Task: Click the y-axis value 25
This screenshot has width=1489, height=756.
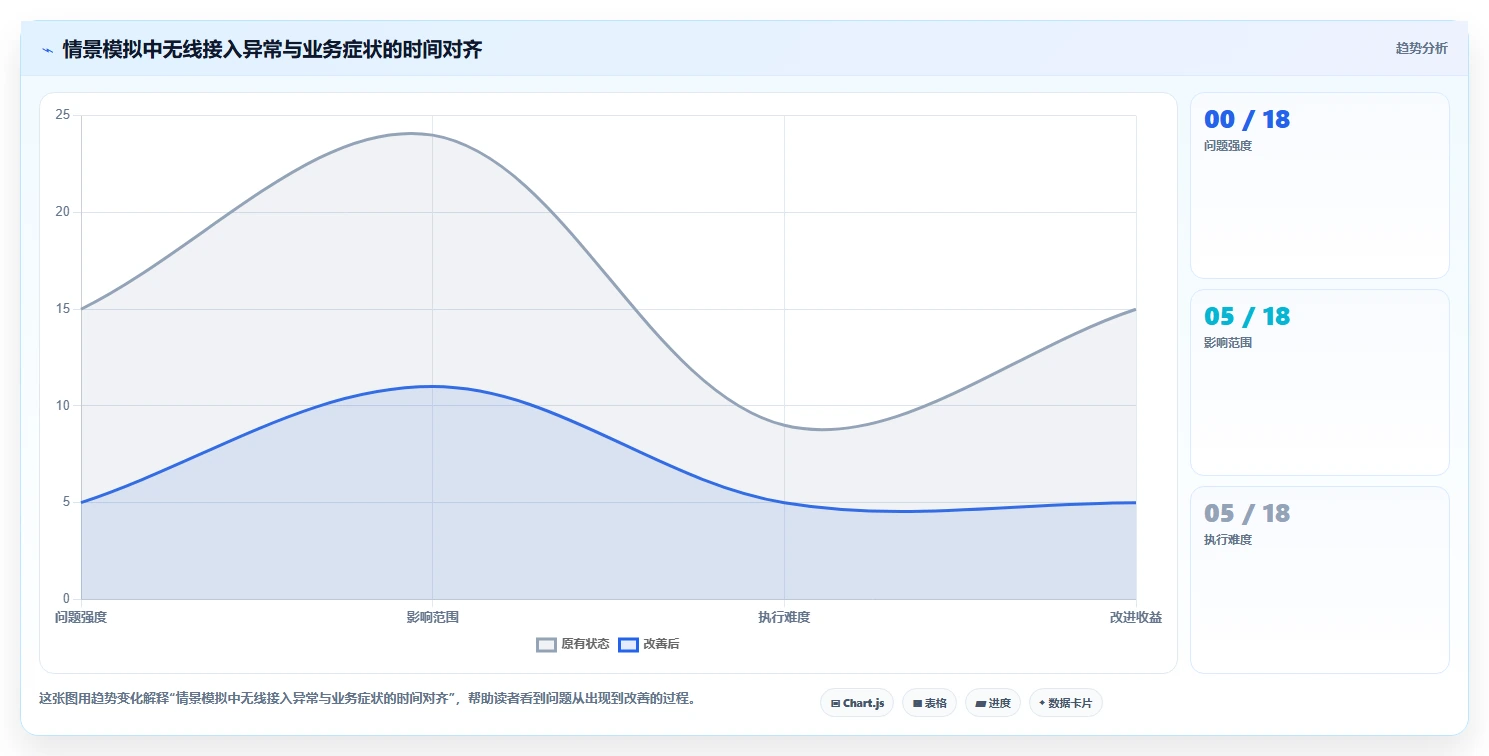Action: coord(62,115)
